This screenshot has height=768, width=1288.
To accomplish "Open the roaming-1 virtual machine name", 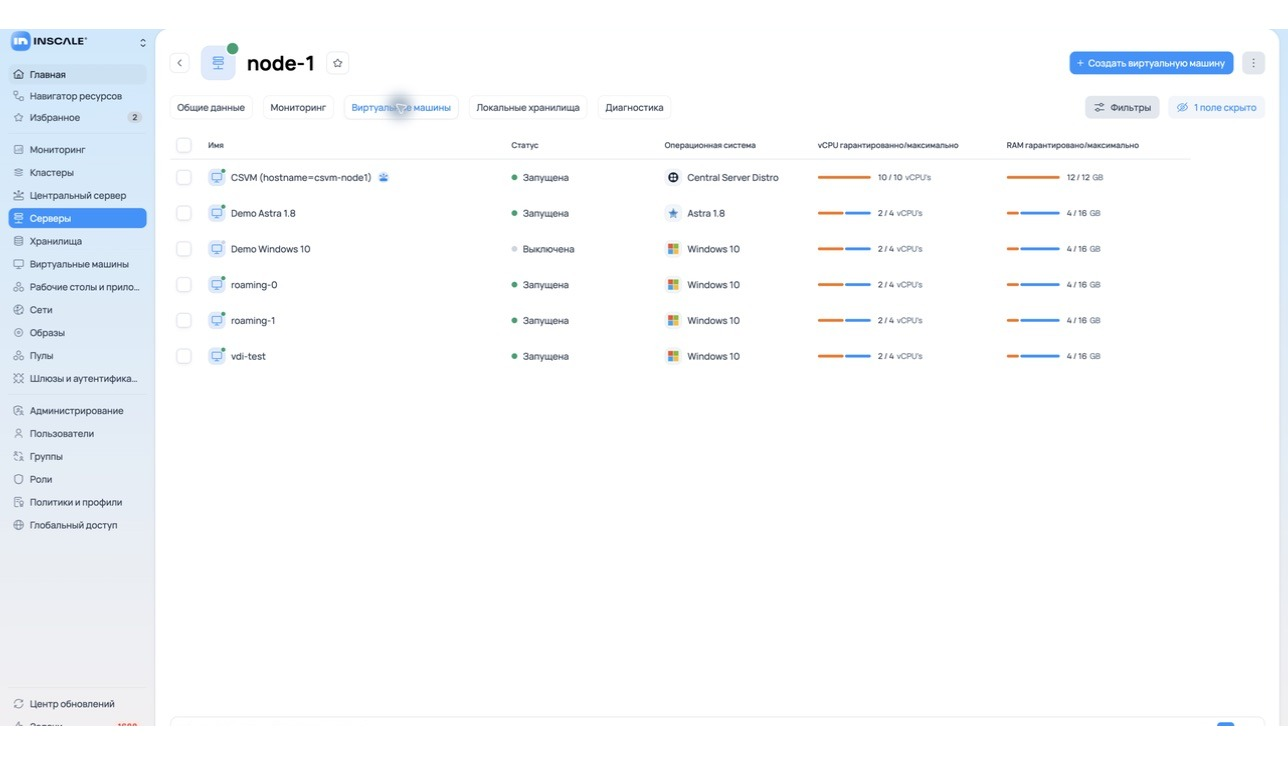I will (253, 321).
